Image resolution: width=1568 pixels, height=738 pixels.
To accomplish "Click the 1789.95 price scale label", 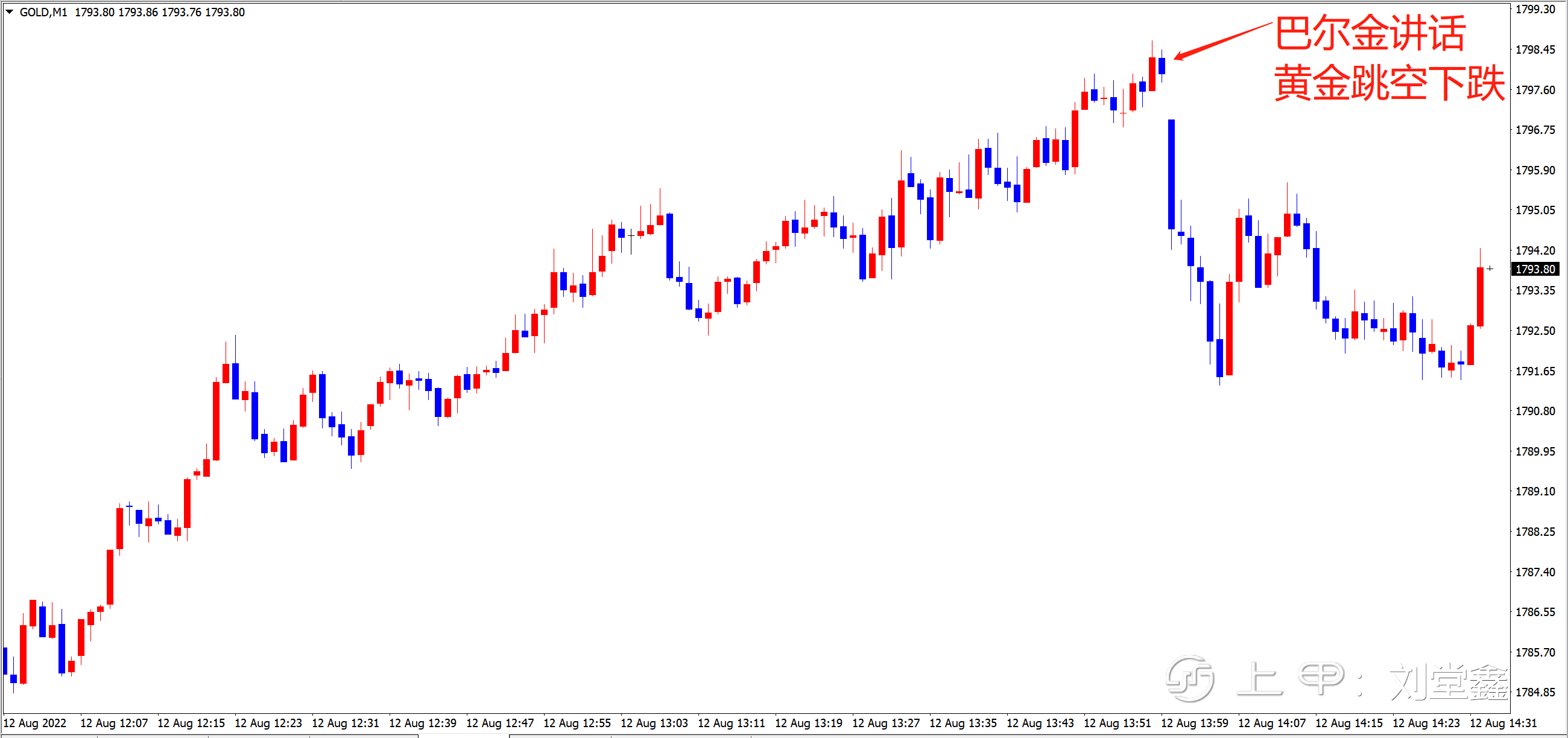I will [1534, 451].
